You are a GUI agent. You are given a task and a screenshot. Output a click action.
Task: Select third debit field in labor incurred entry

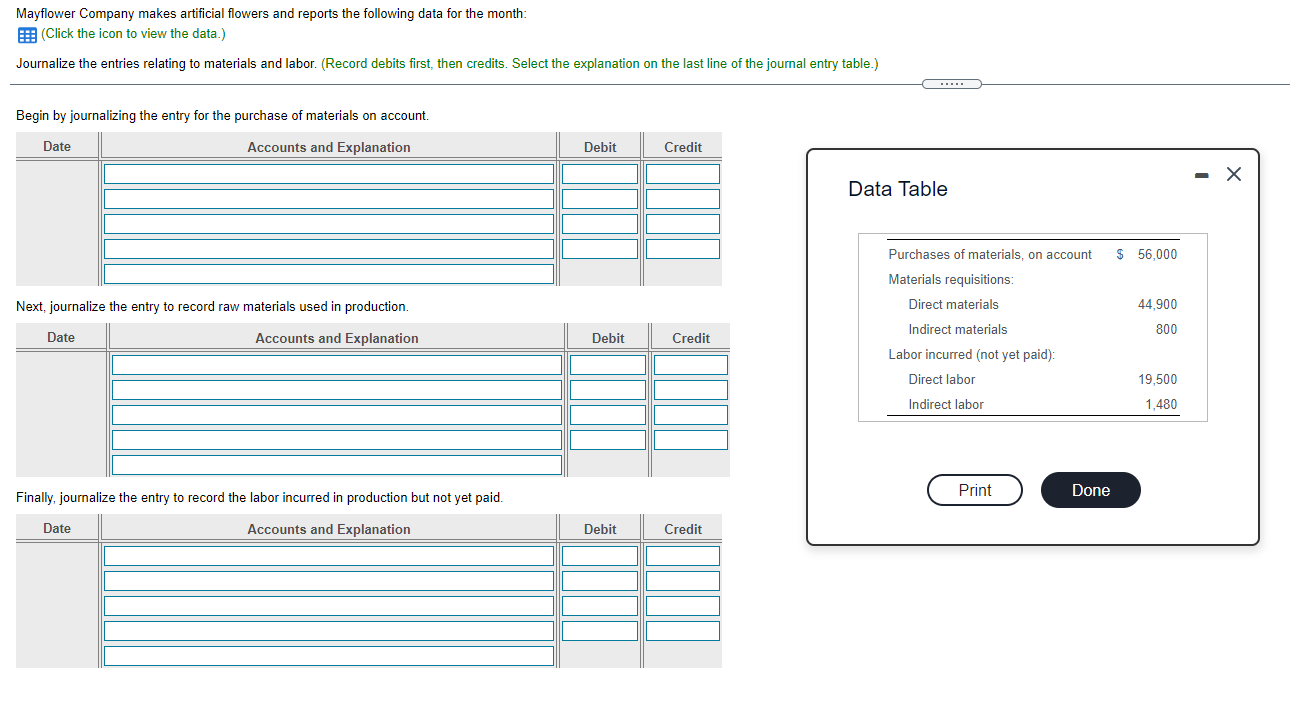pos(600,606)
